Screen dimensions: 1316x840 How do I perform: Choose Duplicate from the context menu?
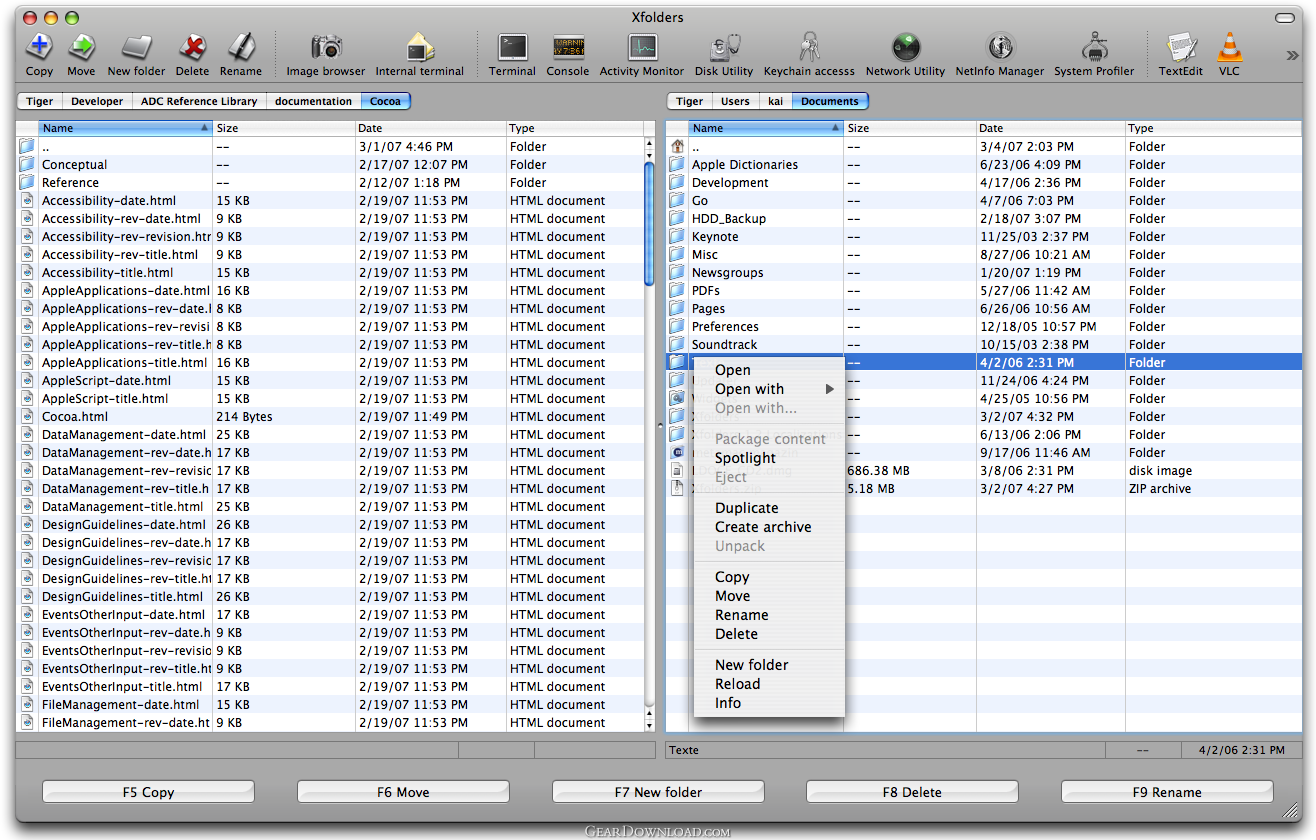[769, 508]
